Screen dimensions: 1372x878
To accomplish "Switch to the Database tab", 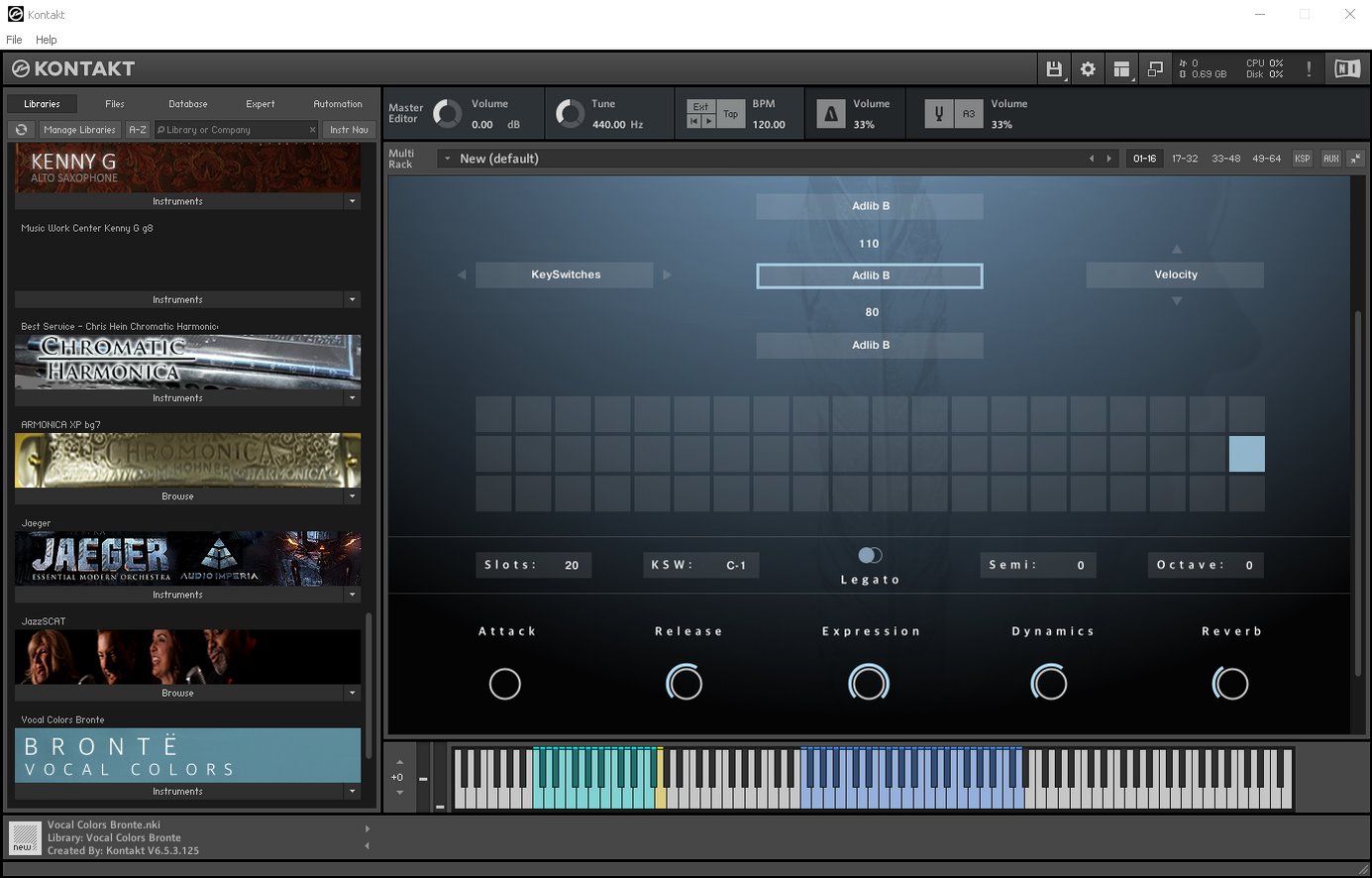I will coord(187,104).
